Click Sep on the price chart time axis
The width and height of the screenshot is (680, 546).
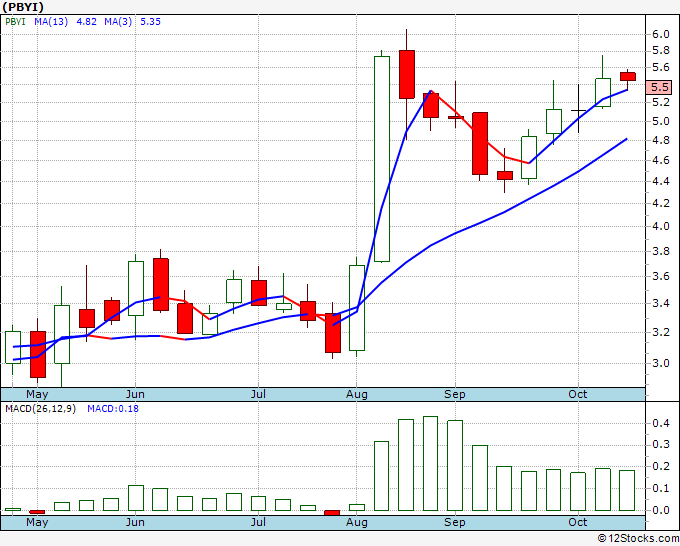click(x=454, y=395)
